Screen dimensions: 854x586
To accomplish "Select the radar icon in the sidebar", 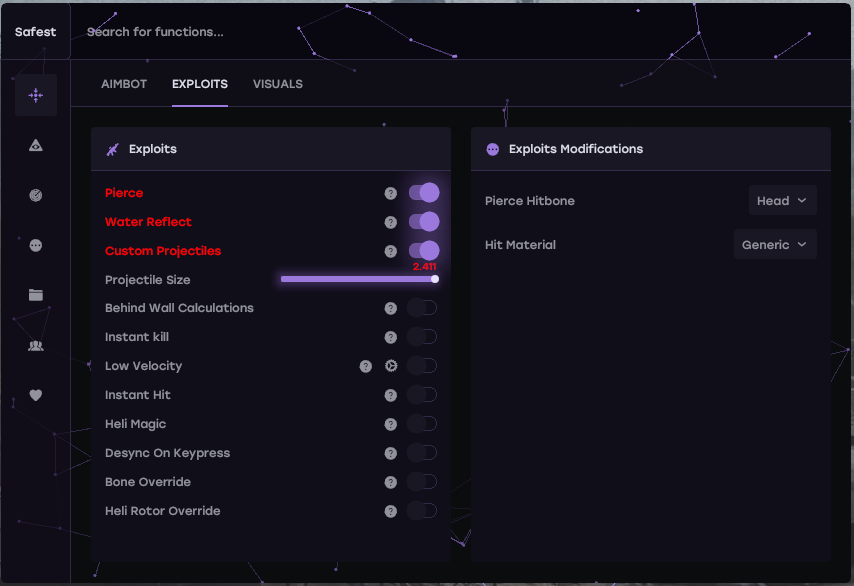I will click(x=36, y=196).
